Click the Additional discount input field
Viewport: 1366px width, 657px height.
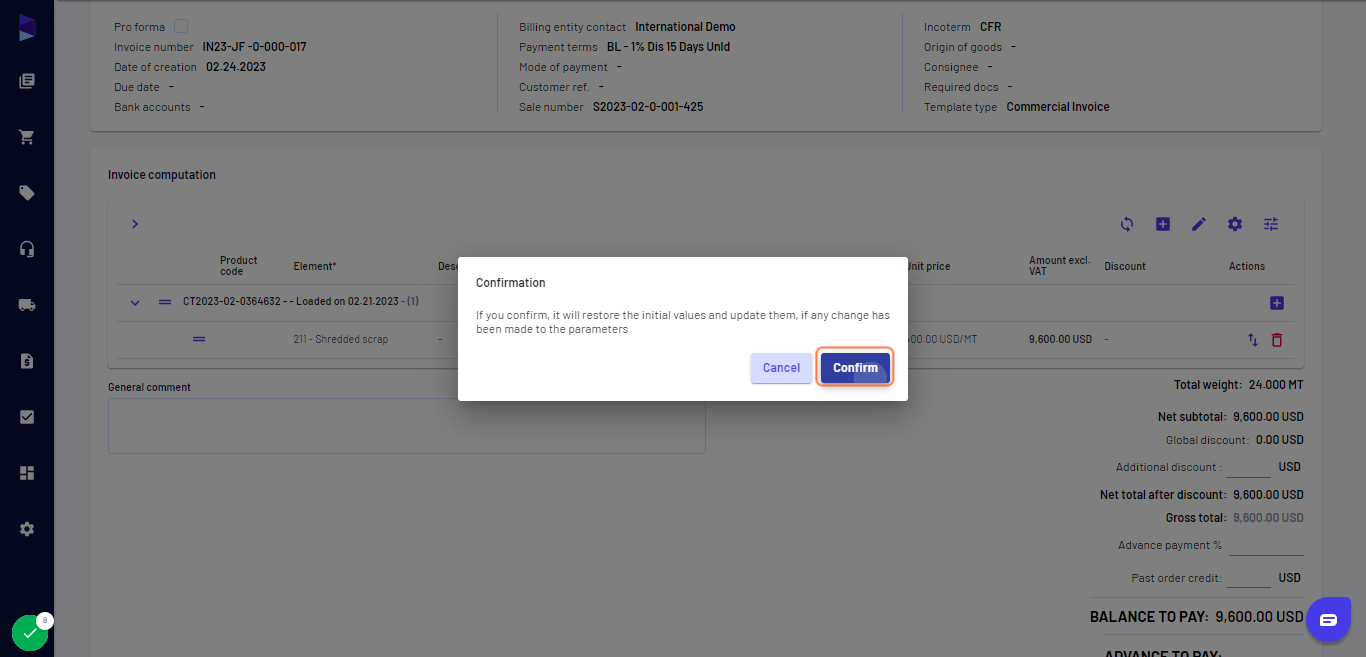[1248, 467]
